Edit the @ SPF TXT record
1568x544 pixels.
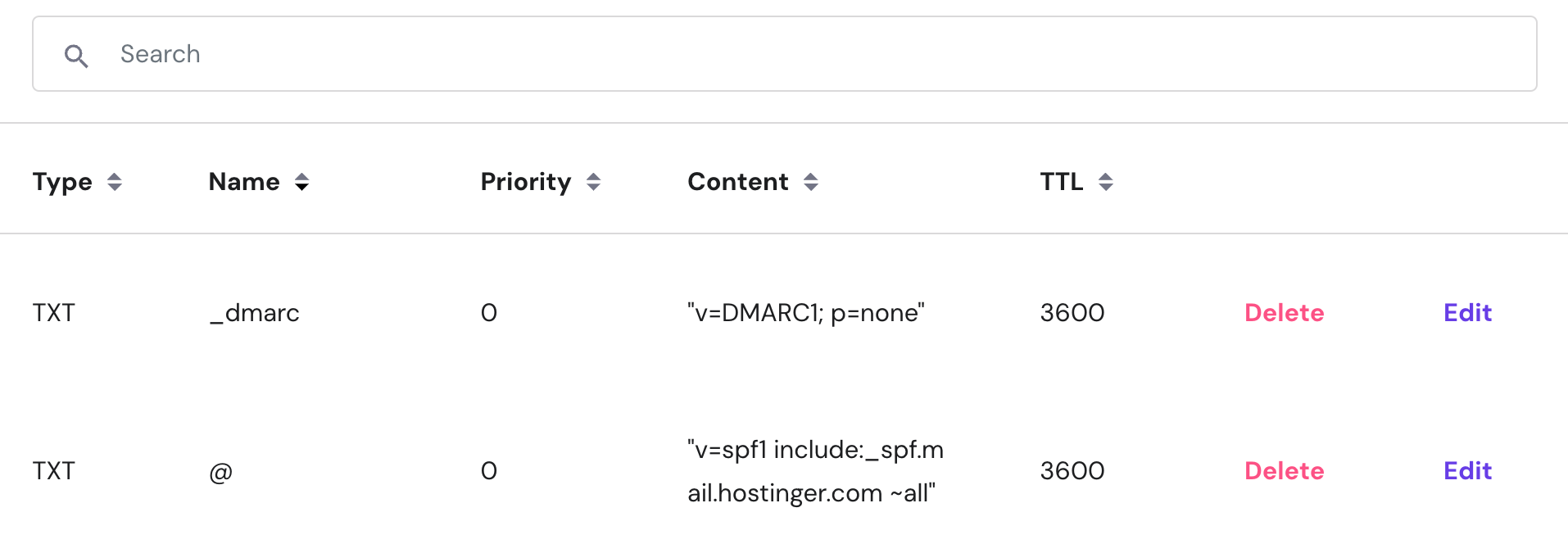point(1467,471)
